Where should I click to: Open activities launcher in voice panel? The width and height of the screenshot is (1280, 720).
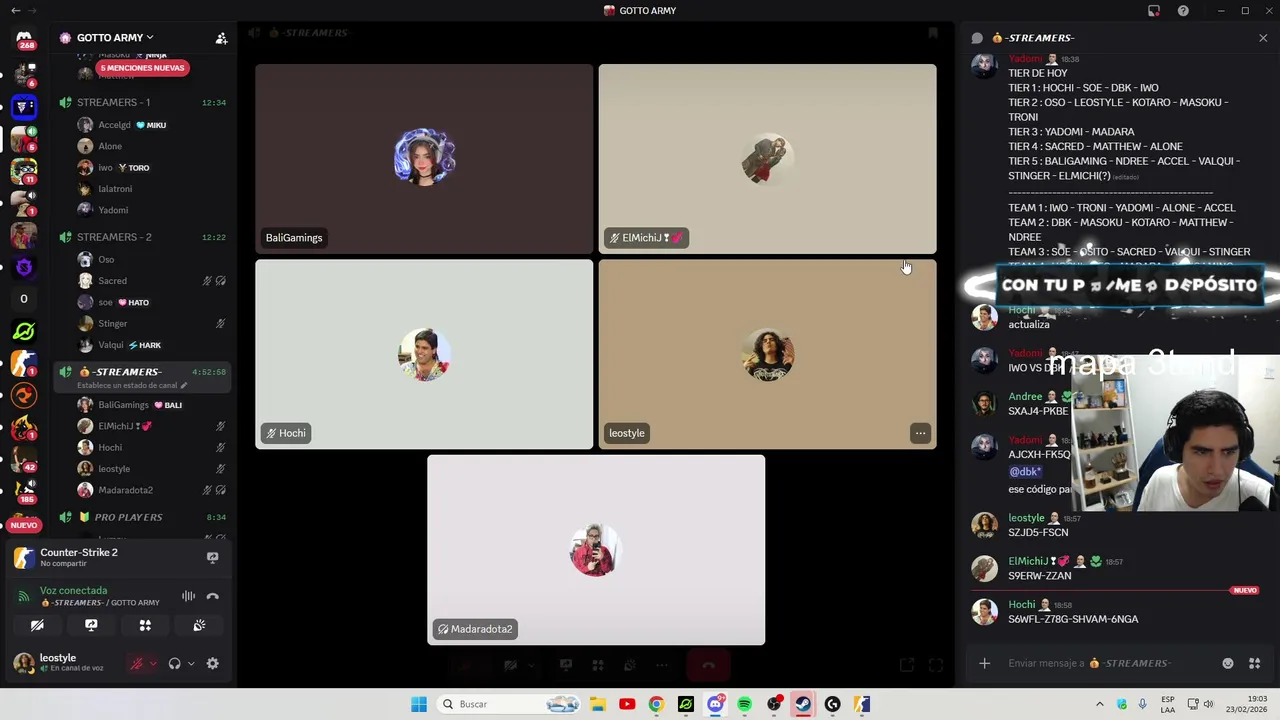(145, 625)
